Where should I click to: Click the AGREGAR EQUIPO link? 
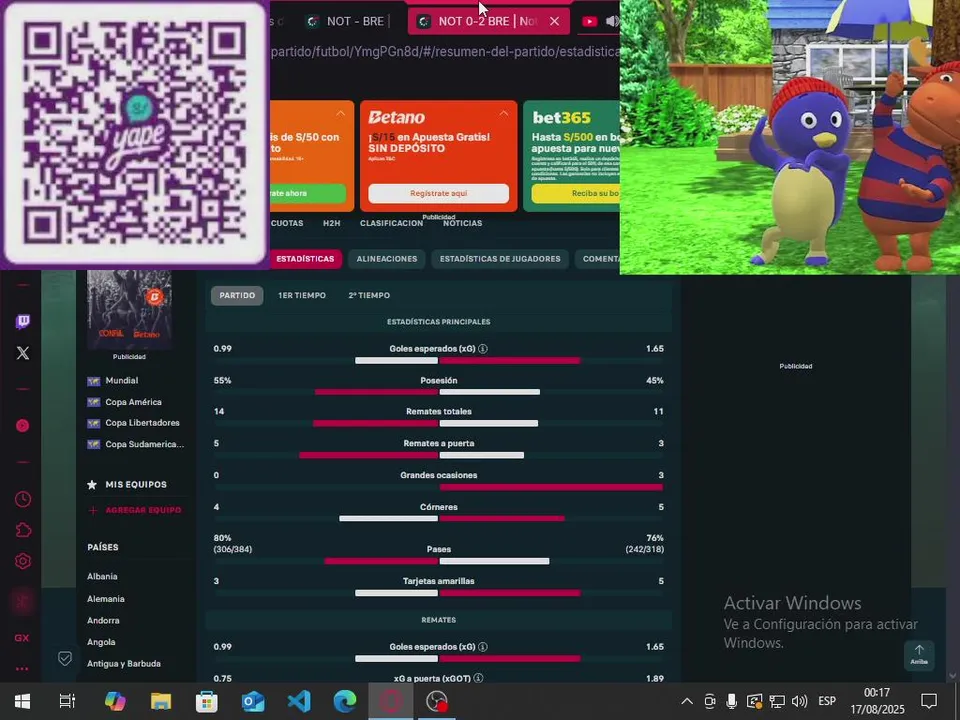[143, 510]
